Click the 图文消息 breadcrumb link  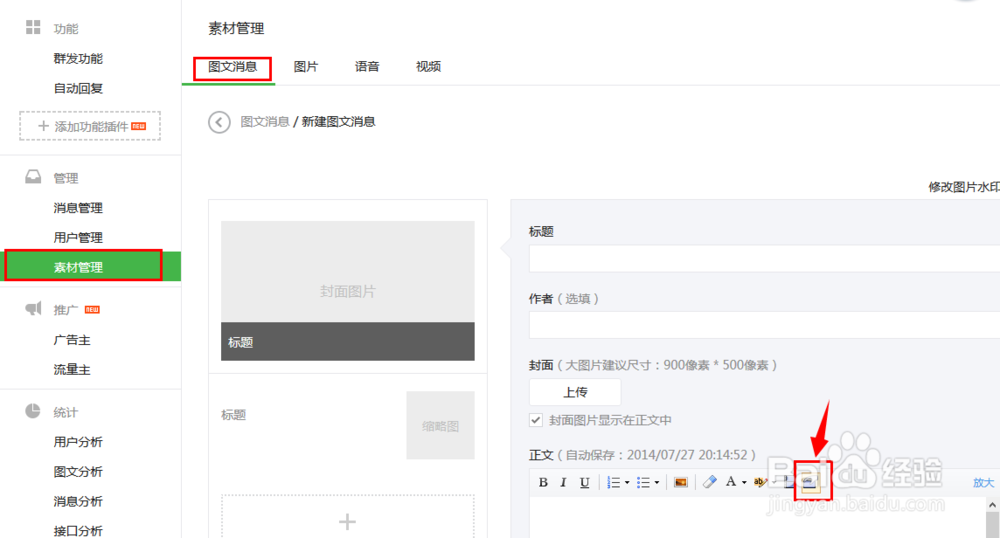click(265, 122)
